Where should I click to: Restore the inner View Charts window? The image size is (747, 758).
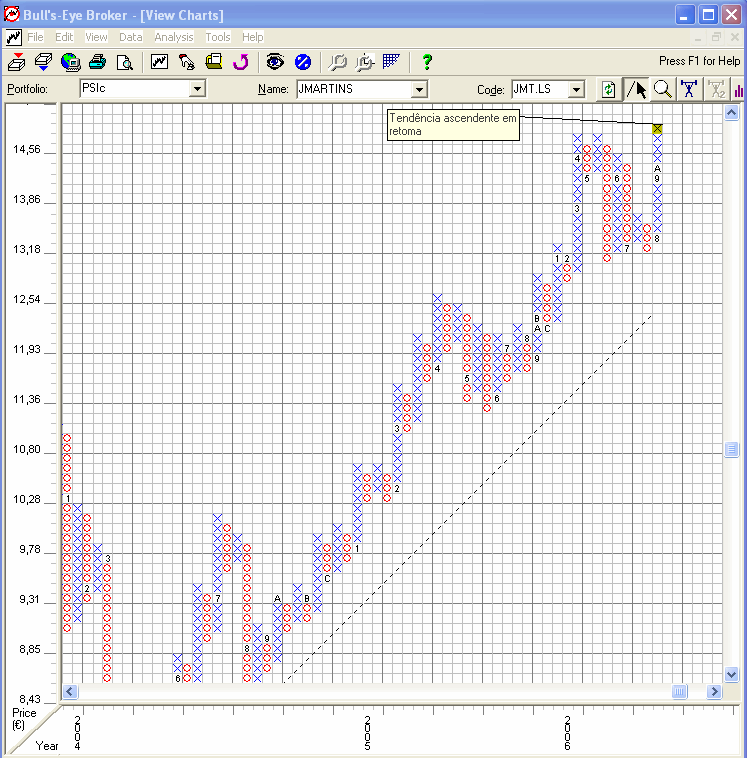(717, 37)
